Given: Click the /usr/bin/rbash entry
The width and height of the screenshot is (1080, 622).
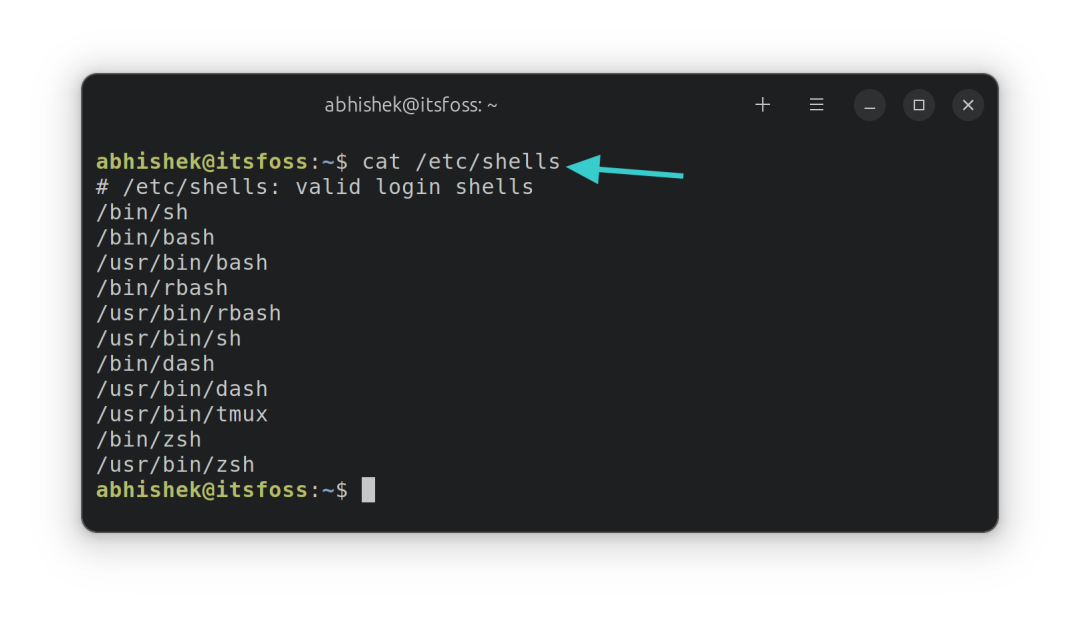Looking at the screenshot, I should pos(188,313).
